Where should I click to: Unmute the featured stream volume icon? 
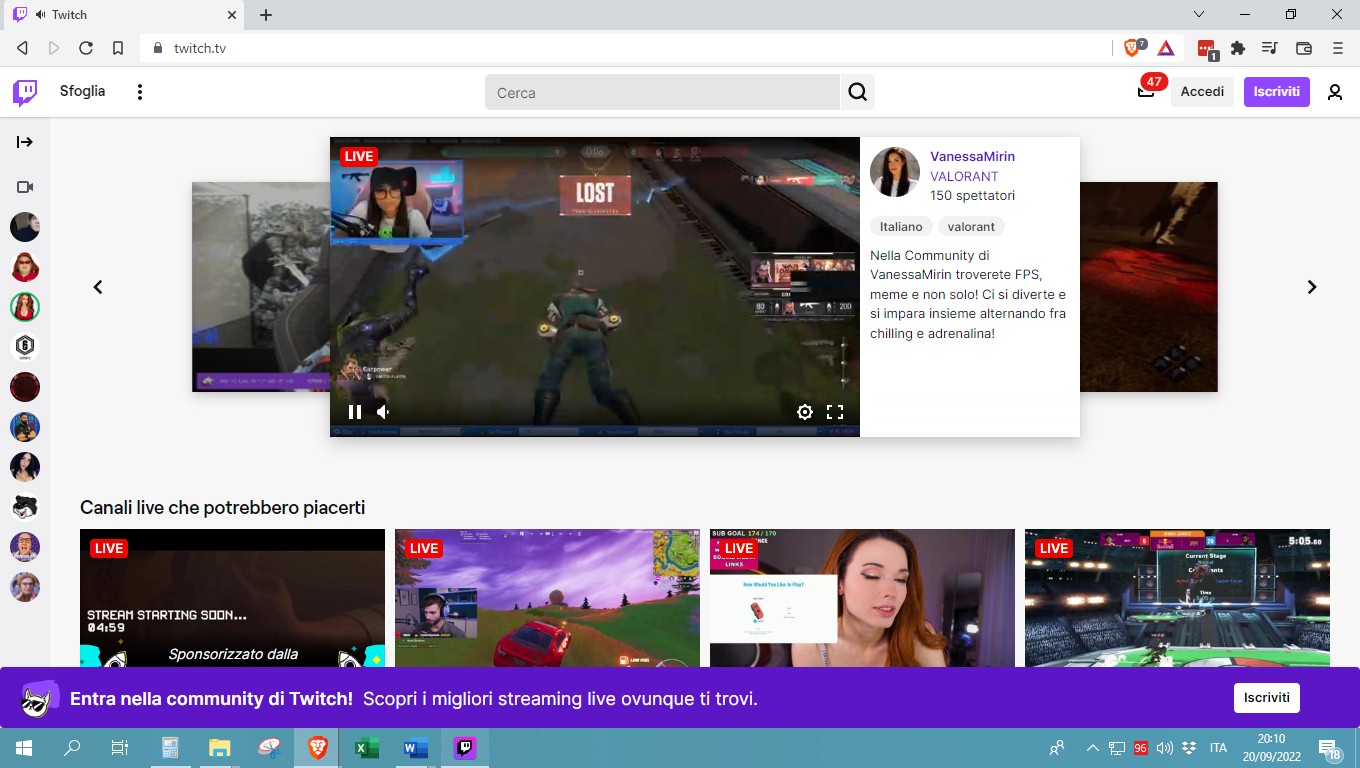point(383,412)
